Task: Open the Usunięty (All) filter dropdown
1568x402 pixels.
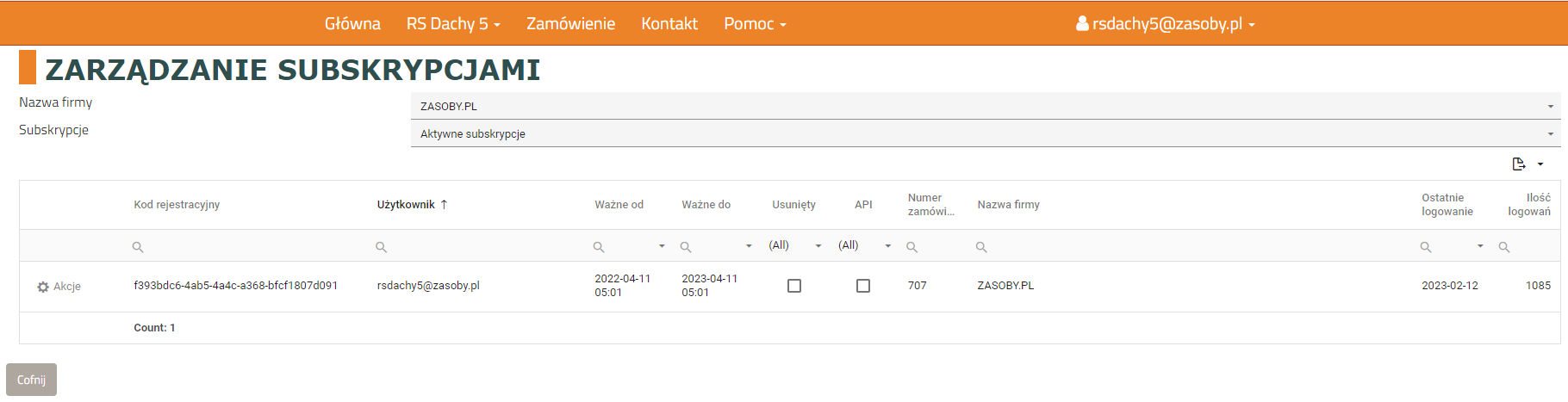Action: point(818,246)
